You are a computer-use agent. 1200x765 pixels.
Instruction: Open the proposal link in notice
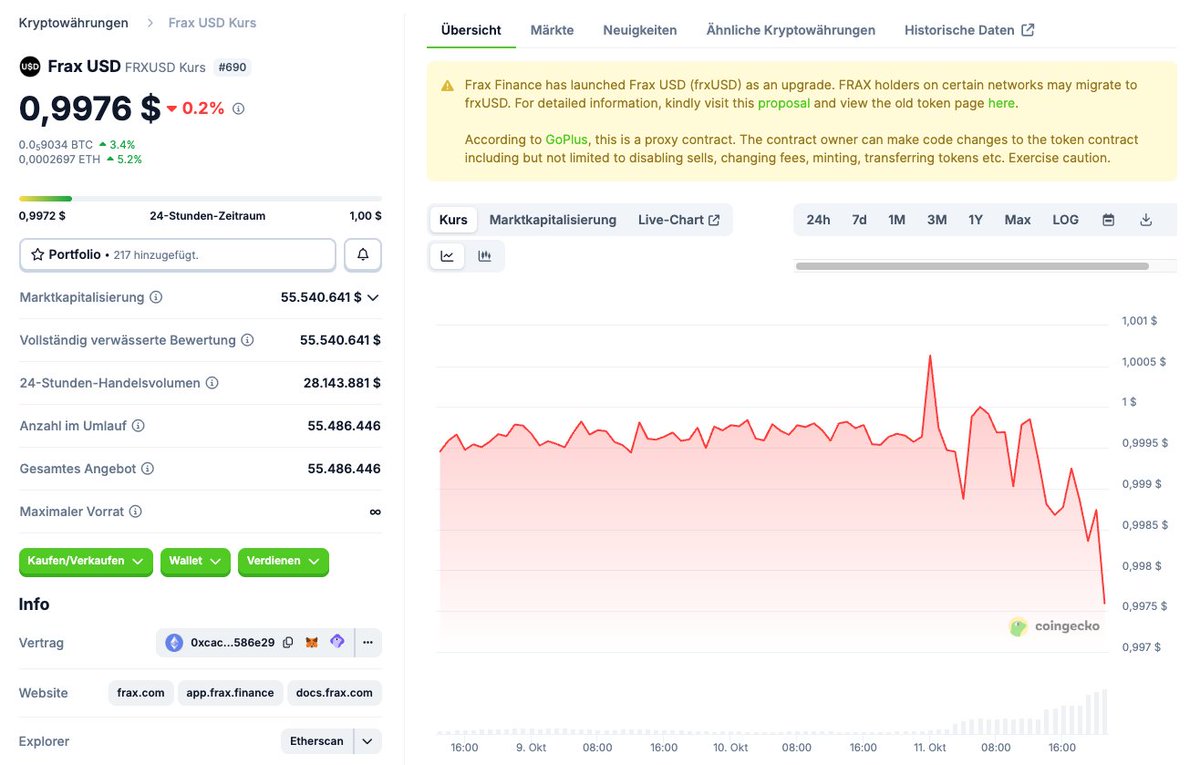coord(784,103)
